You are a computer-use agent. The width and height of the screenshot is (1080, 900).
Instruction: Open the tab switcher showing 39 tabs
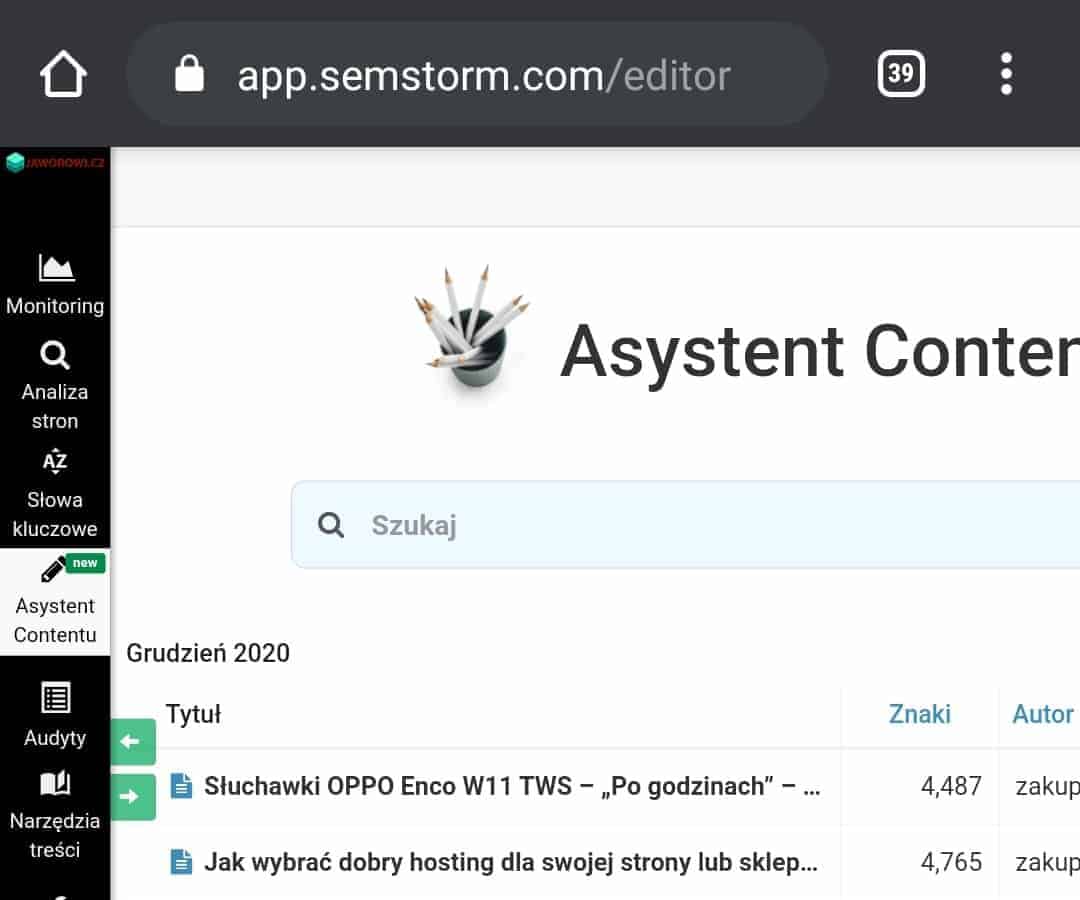901,74
